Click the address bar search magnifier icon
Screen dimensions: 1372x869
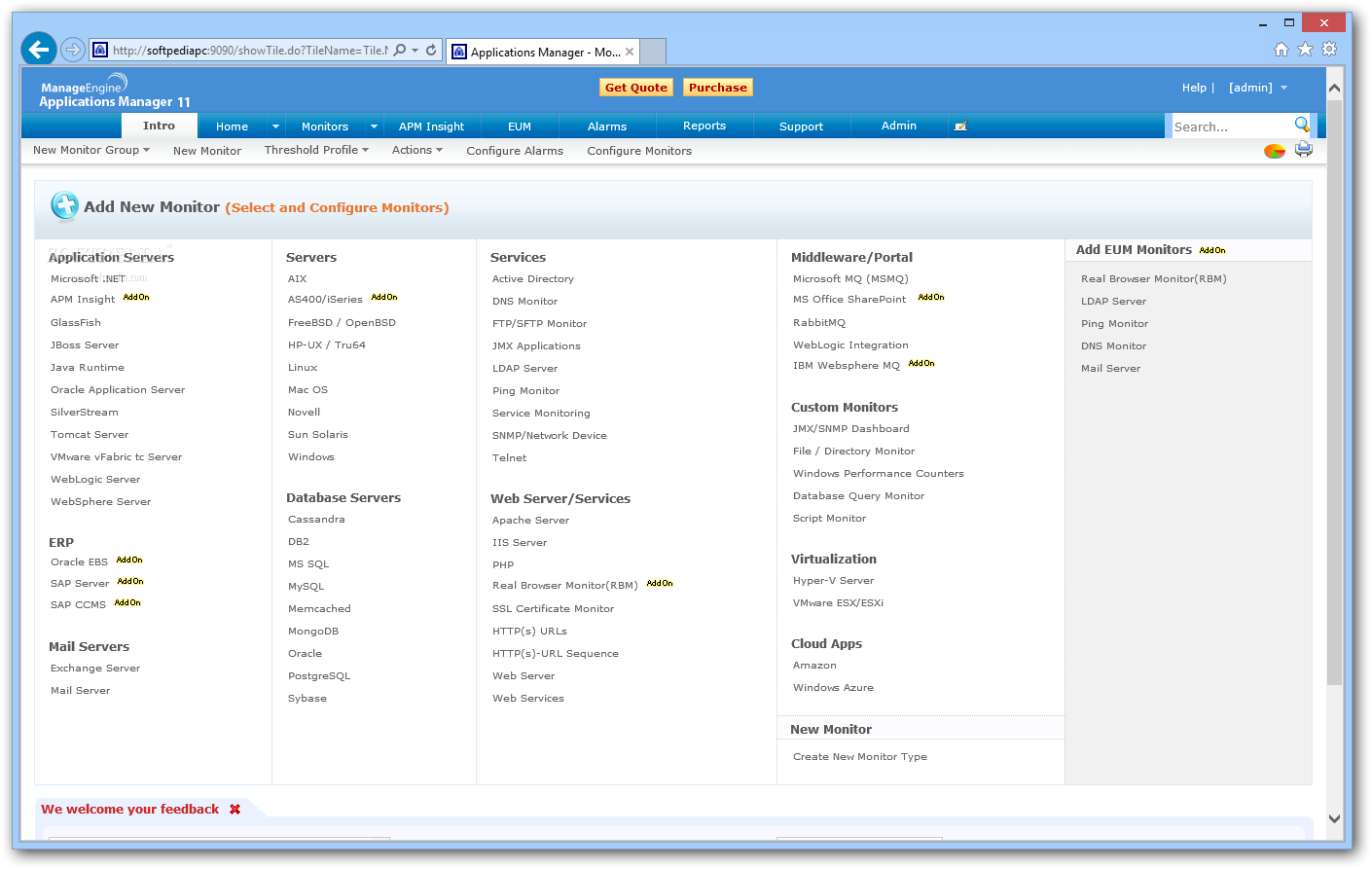click(x=399, y=50)
